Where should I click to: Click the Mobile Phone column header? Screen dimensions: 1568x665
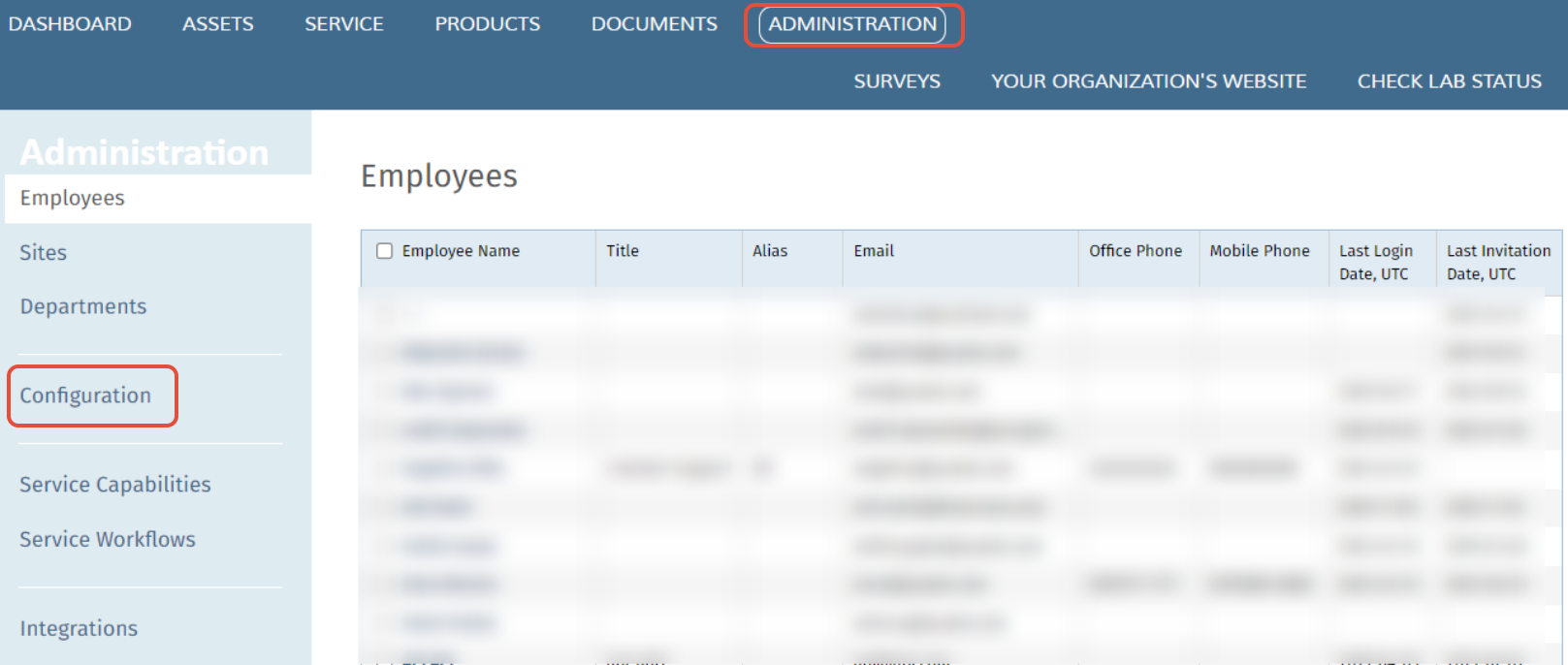(x=1260, y=251)
